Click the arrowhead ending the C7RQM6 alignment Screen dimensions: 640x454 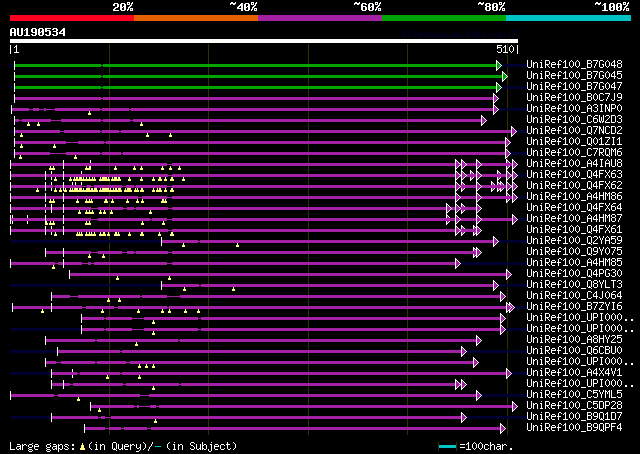(508, 154)
